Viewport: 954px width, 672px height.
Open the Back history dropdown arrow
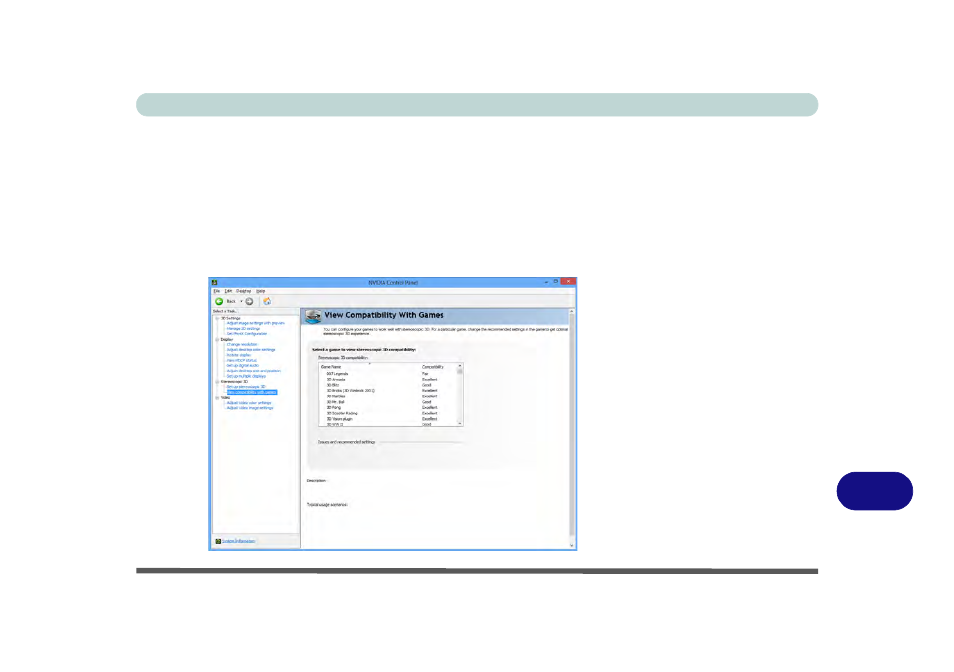[241, 301]
